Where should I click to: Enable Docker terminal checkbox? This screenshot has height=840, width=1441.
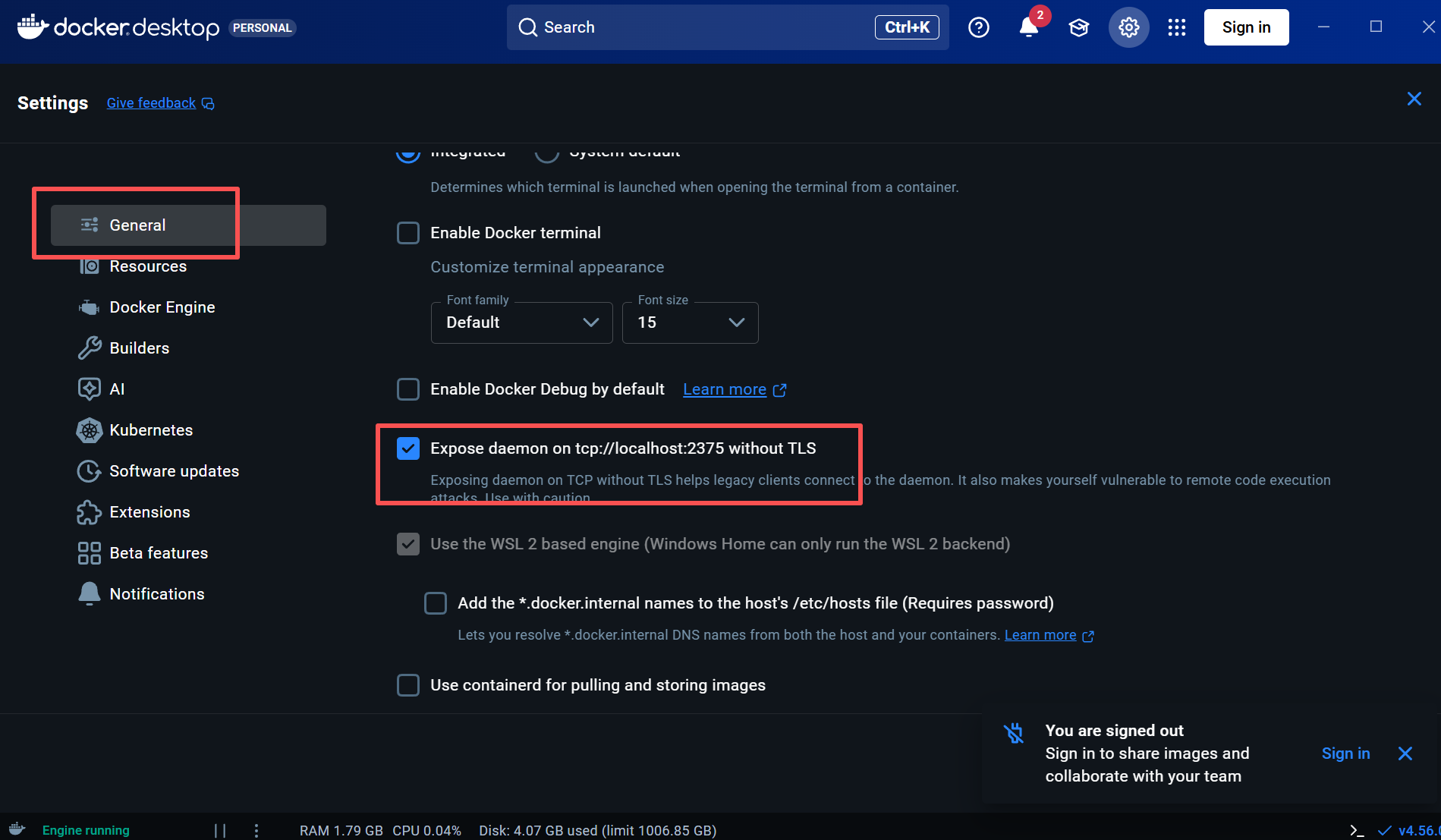click(x=408, y=233)
